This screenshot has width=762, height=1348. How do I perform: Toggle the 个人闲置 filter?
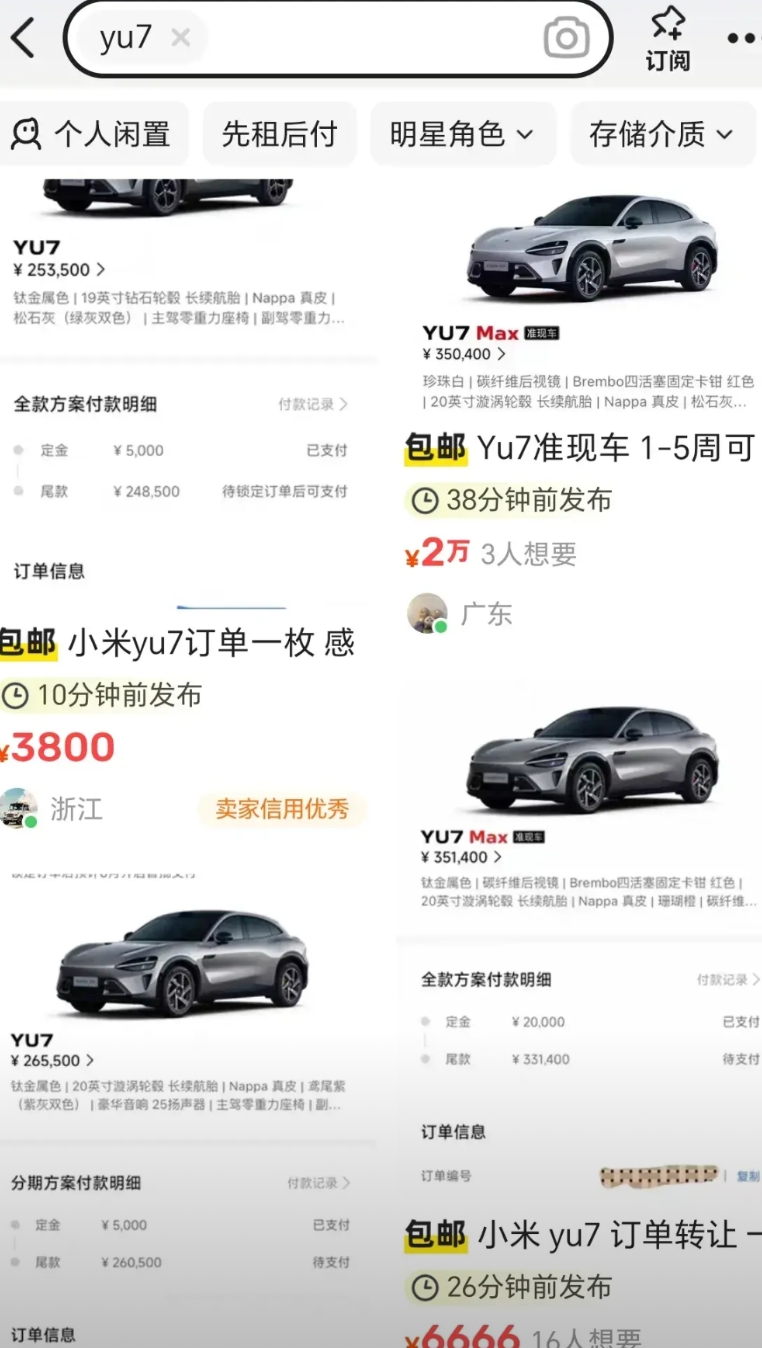pyautogui.click(x=92, y=134)
